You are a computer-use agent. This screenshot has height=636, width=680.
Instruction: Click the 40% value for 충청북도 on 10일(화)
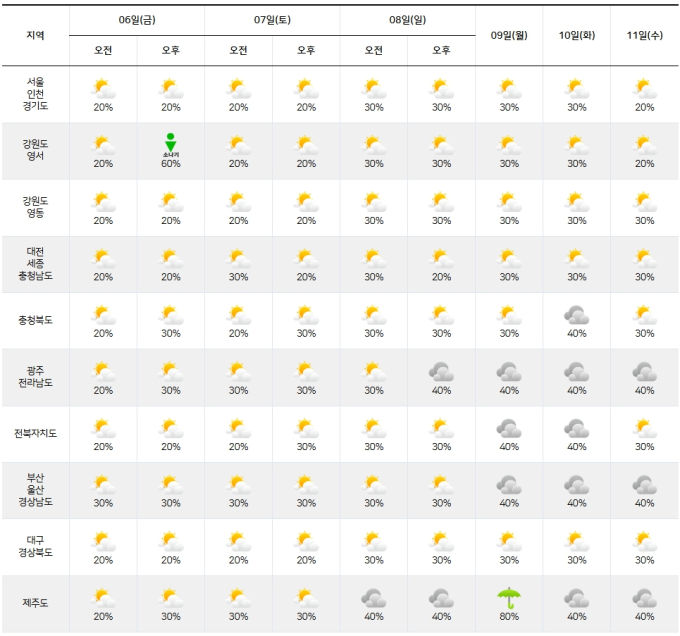pos(577,333)
